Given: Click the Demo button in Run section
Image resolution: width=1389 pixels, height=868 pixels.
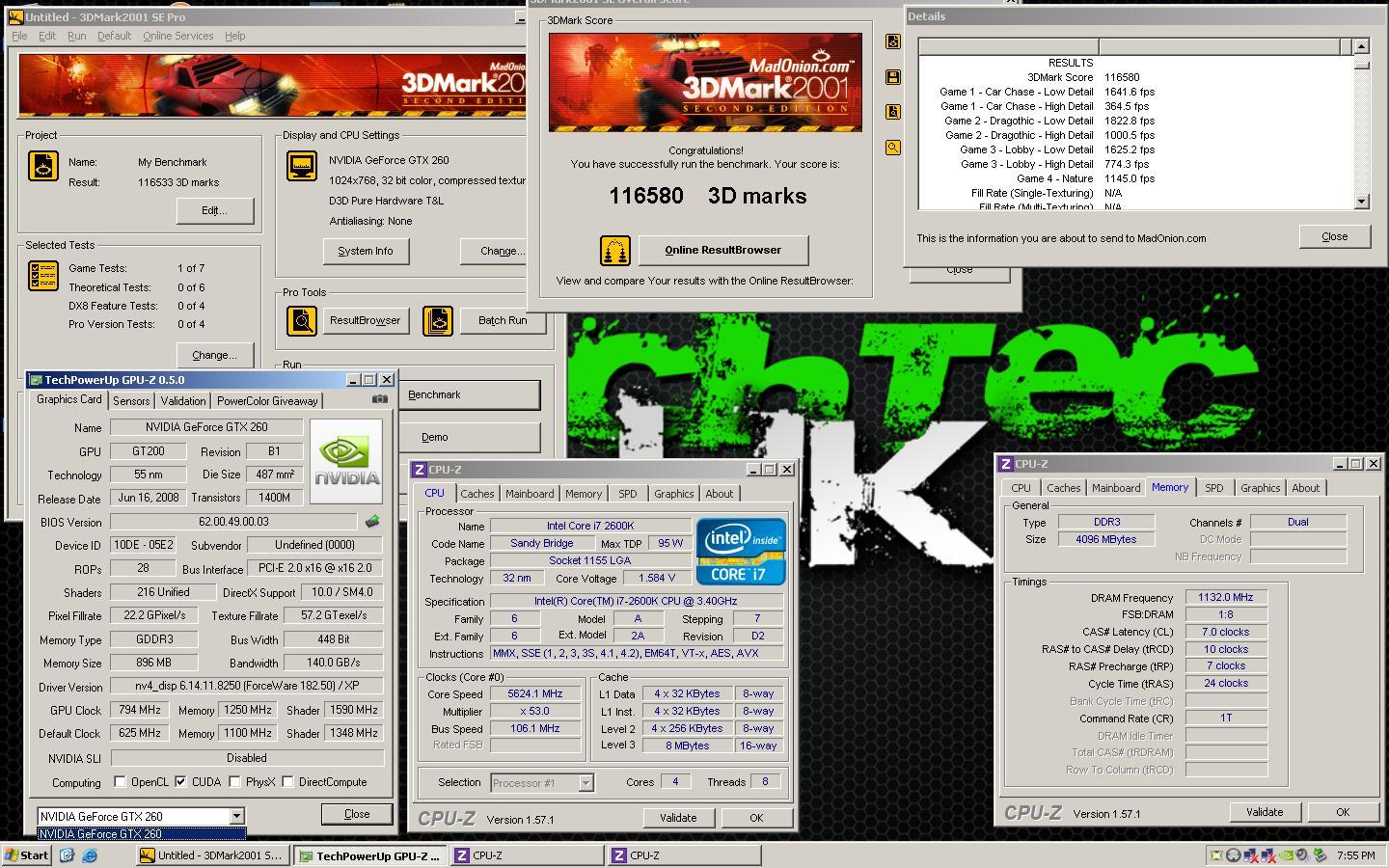Looking at the screenshot, I should click(x=470, y=437).
